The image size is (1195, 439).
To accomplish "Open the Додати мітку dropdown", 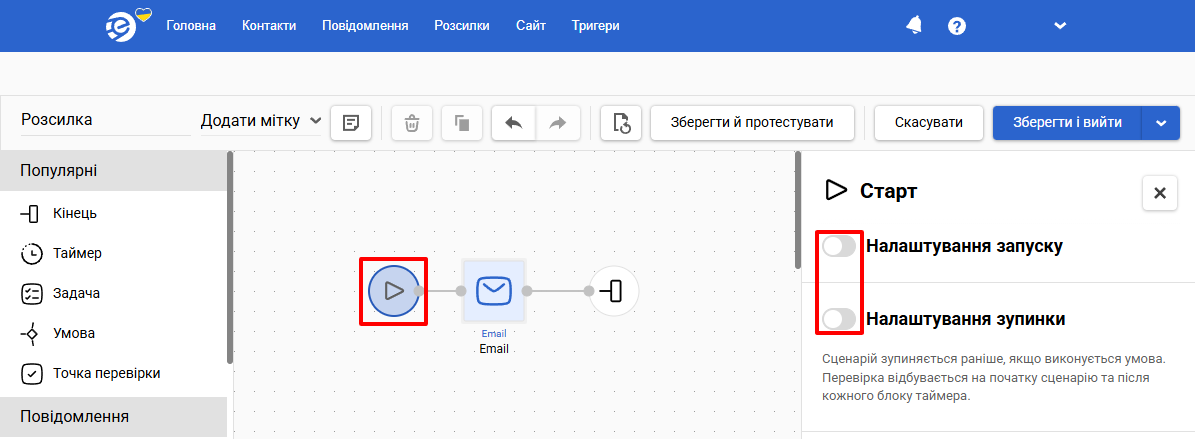I will (261, 120).
